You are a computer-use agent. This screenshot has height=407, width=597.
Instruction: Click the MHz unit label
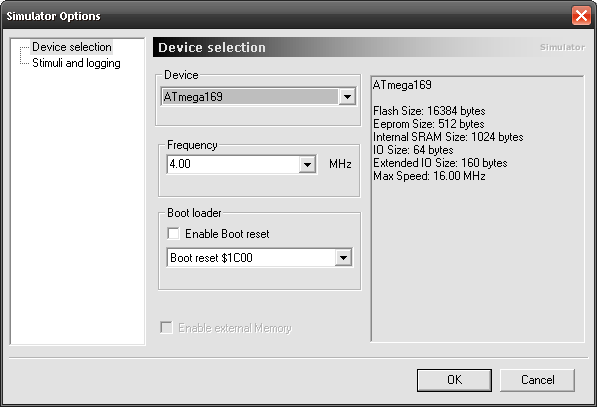tap(340, 164)
